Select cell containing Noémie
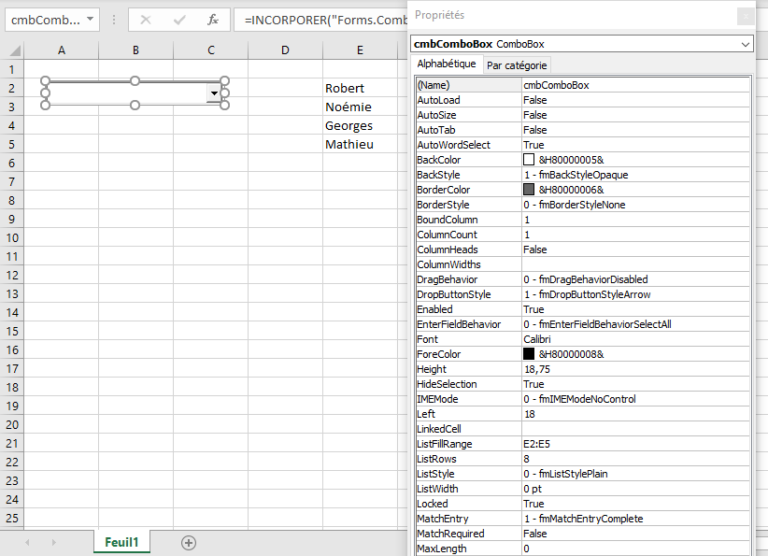The height and width of the screenshot is (556, 768). point(348,107)
